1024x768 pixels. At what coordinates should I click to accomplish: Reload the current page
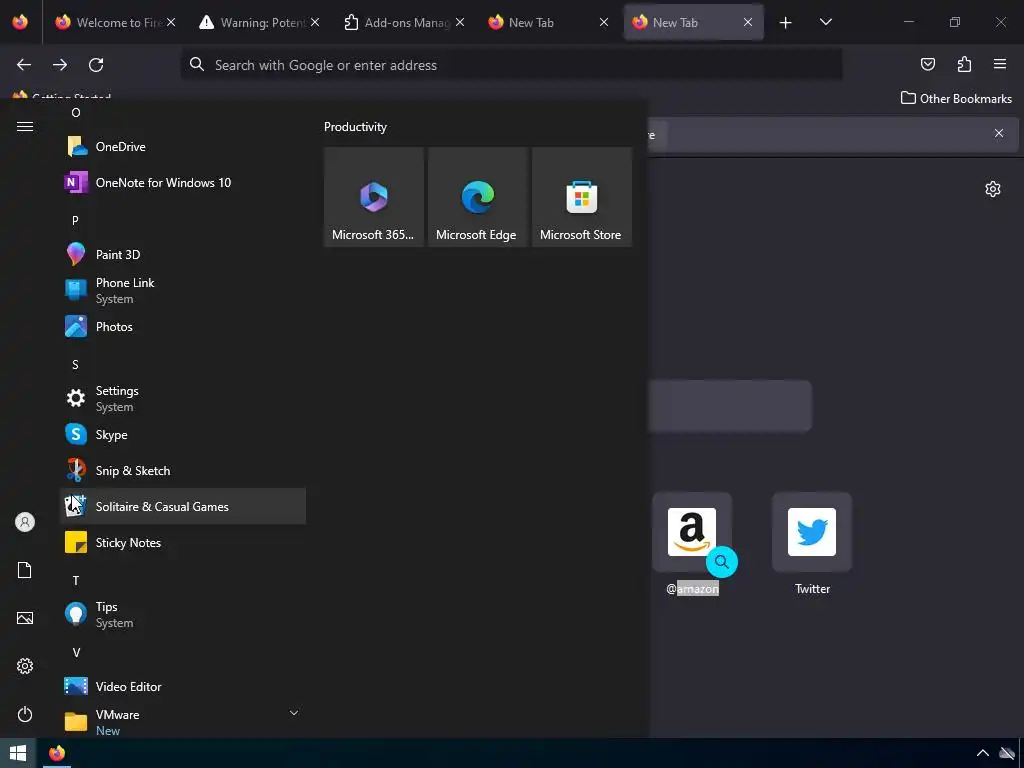click(x=96, y=64)
